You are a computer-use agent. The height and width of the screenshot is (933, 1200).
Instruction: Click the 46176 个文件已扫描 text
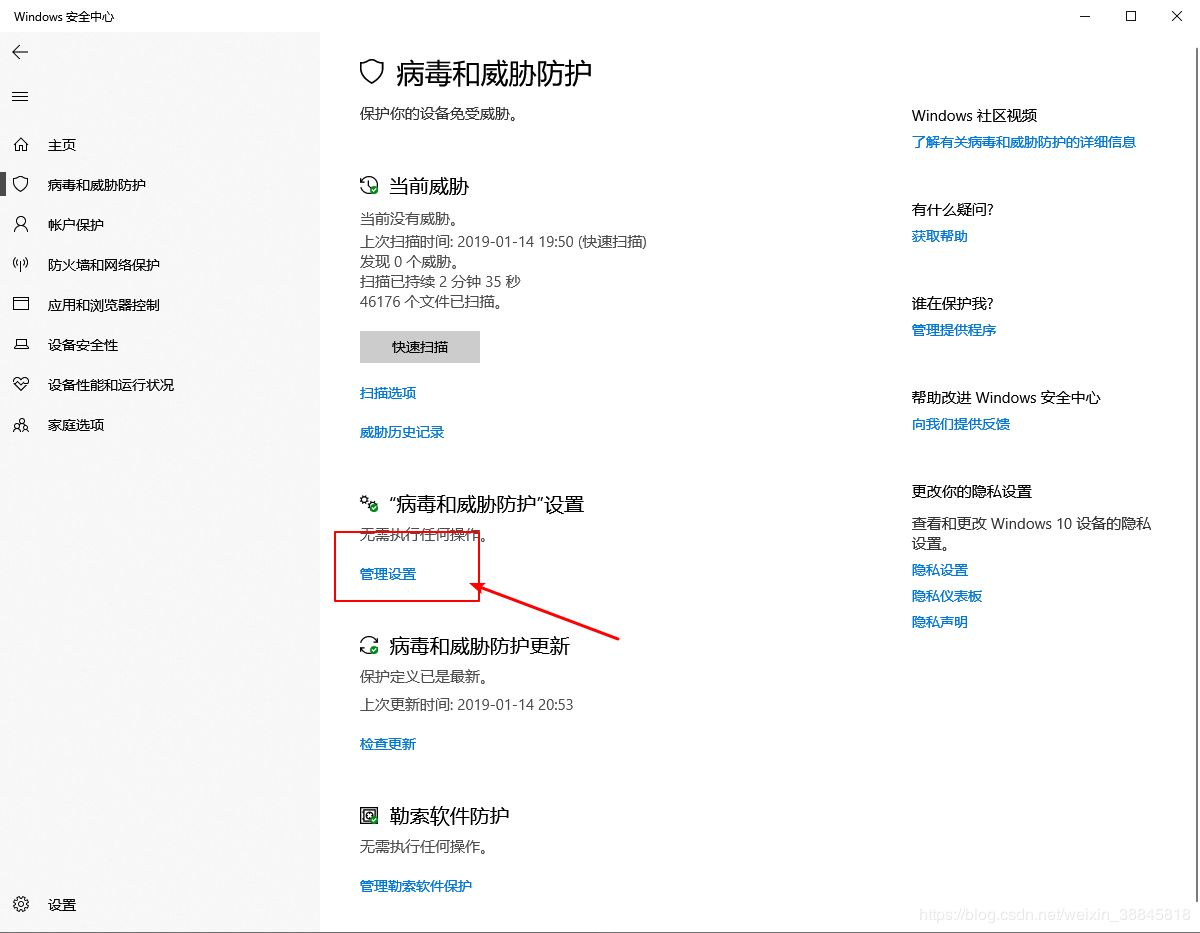pyautogui.click(x=431, y=301)
